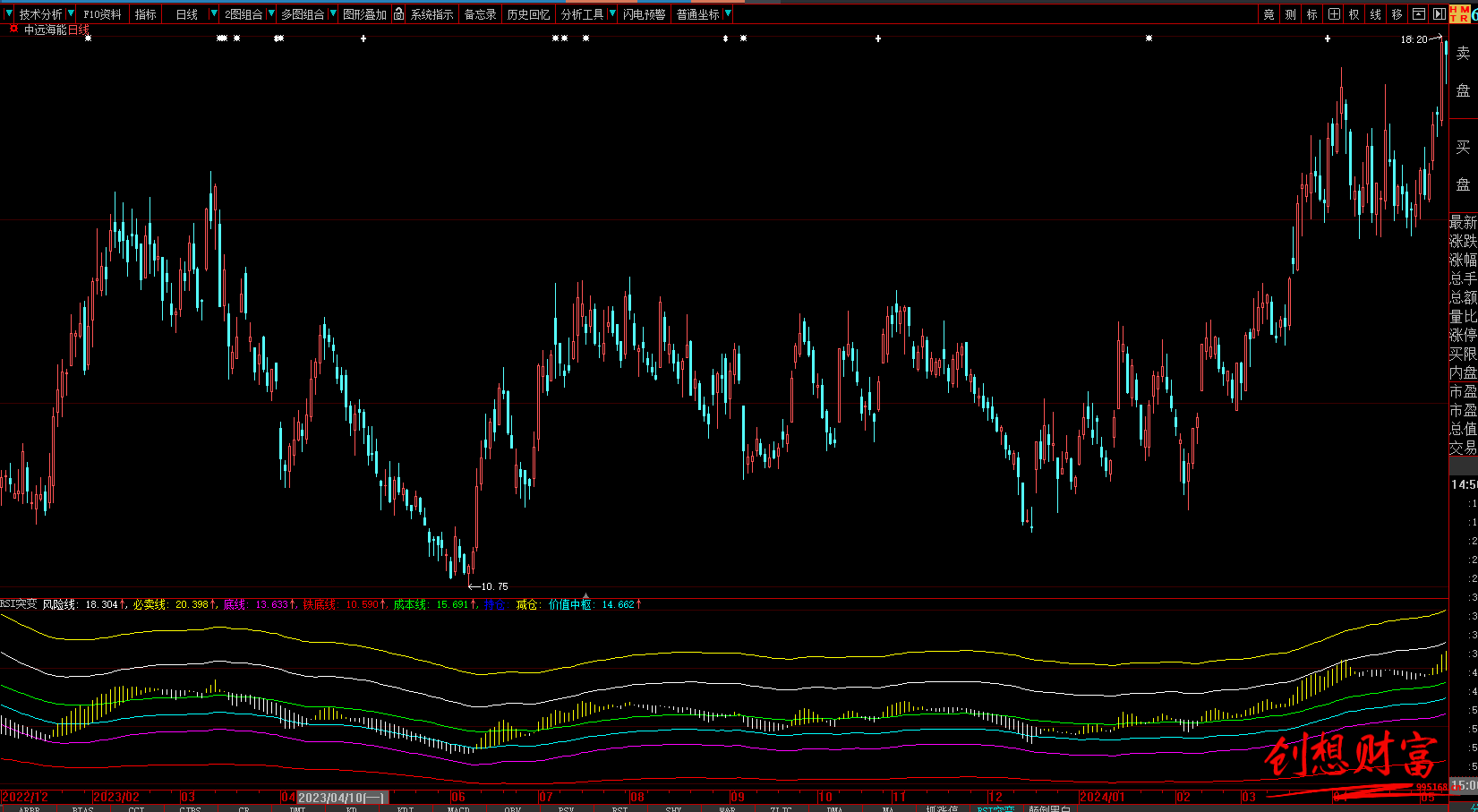This screenshot has width=1478, height=812.
Task: Open the leftmost cyan dropdown arrow in the toolbar
Action: tap(9, 14)
